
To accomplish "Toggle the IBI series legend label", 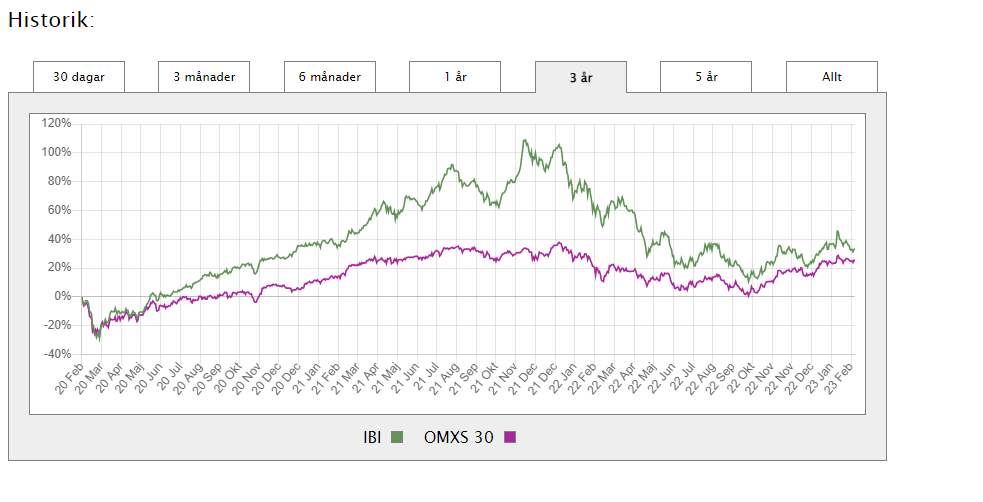I will click(x=372, y=437).
